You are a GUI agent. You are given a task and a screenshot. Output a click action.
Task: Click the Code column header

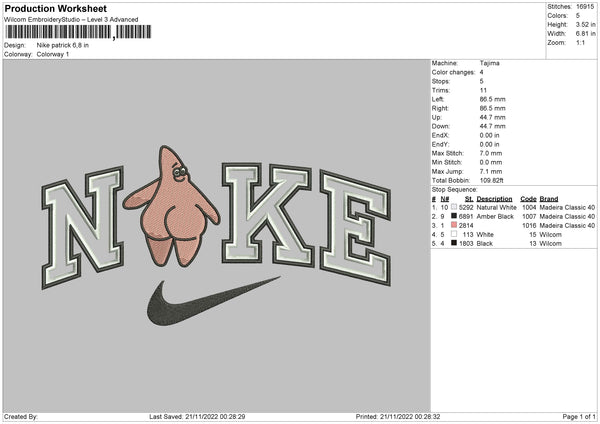coord(528,199)
